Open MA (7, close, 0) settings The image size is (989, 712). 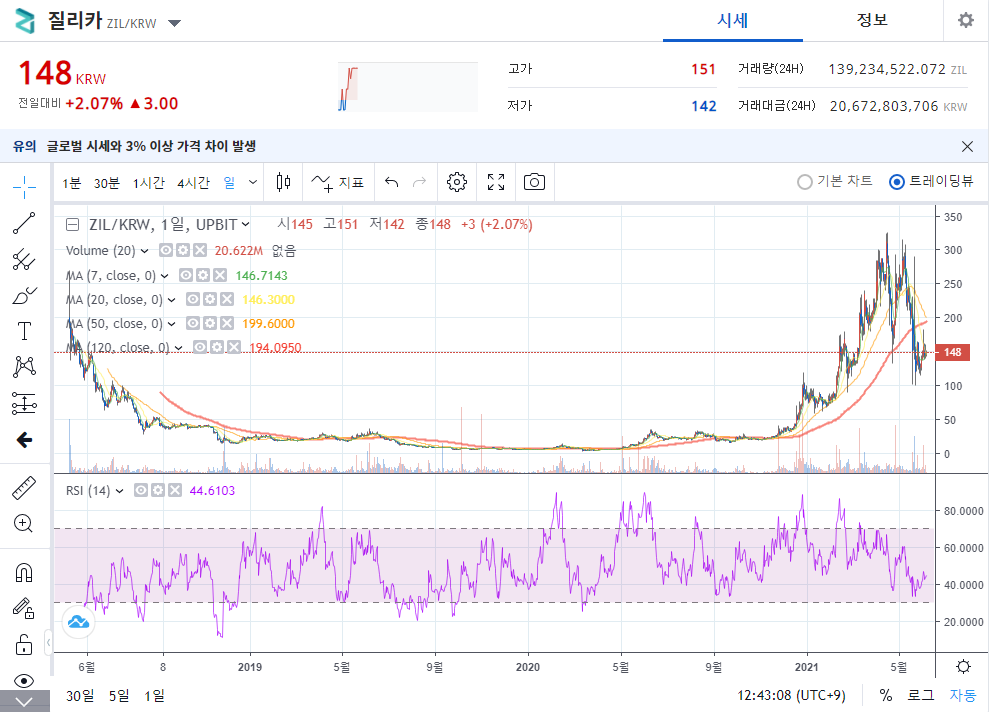202,275
